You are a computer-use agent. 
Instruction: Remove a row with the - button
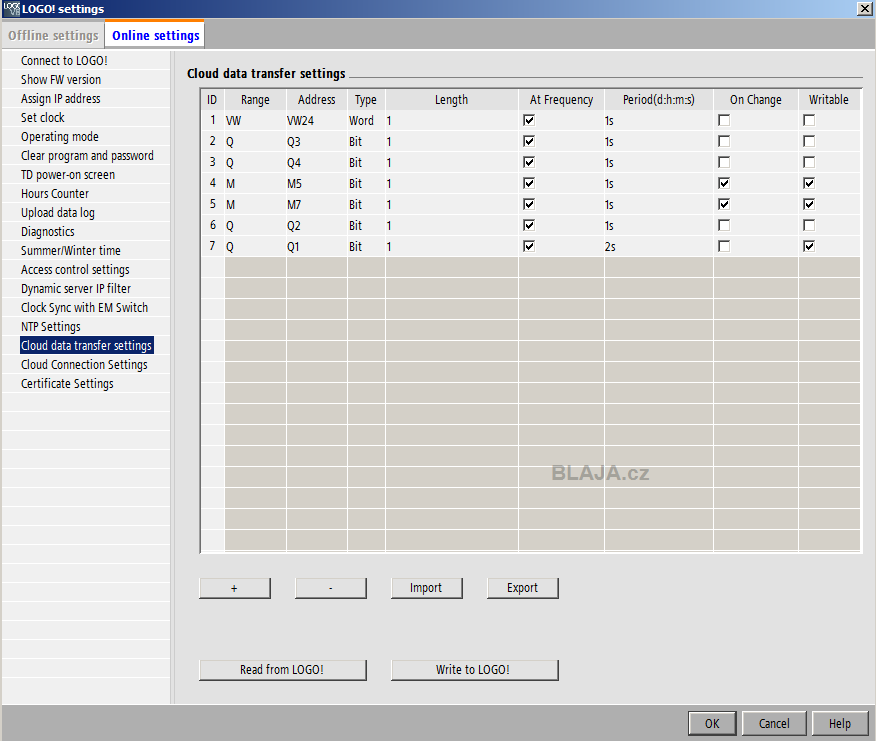(x=331, y=588)
